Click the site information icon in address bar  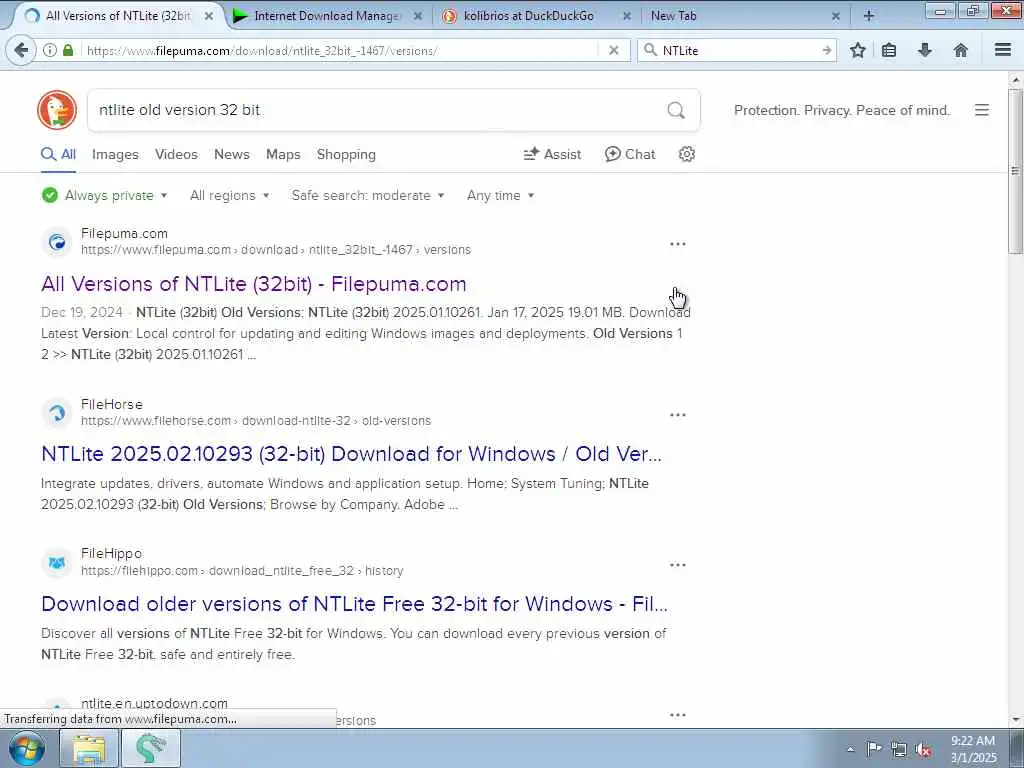49,50
